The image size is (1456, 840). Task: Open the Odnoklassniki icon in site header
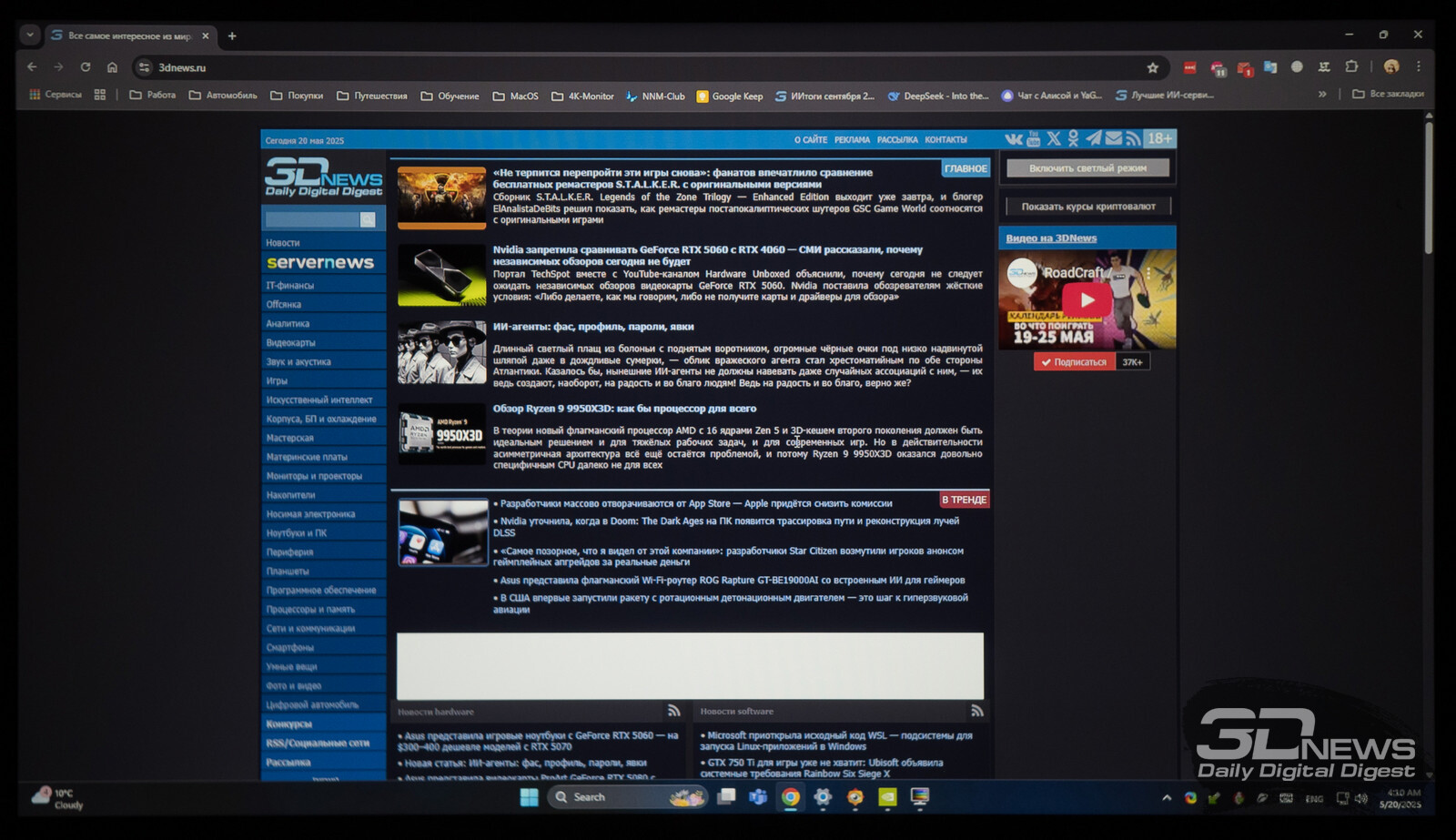(1073, 139)
